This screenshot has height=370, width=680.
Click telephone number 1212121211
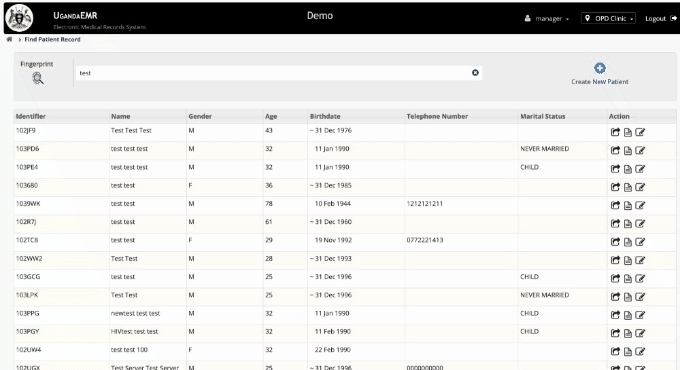pyautogui.click(x=425, y=203)
